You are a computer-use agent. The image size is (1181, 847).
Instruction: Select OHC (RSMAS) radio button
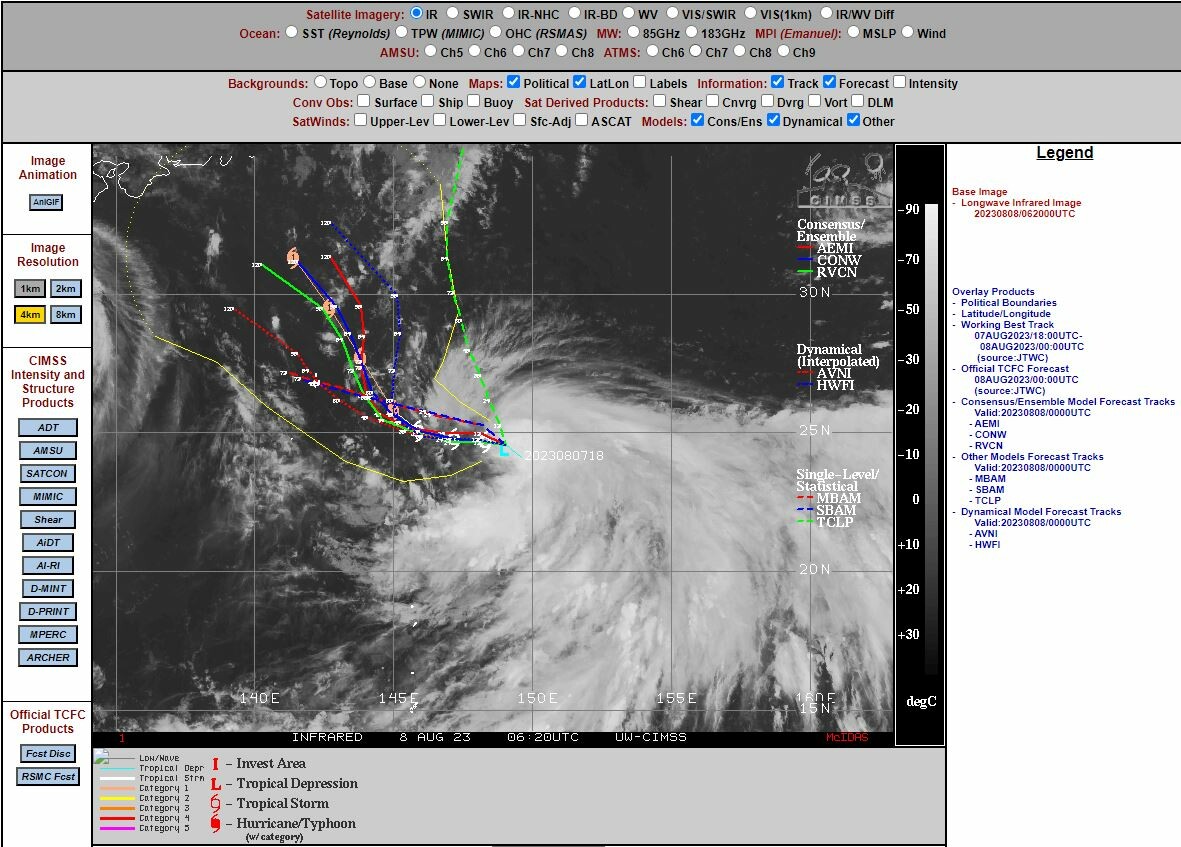point(496,32)
